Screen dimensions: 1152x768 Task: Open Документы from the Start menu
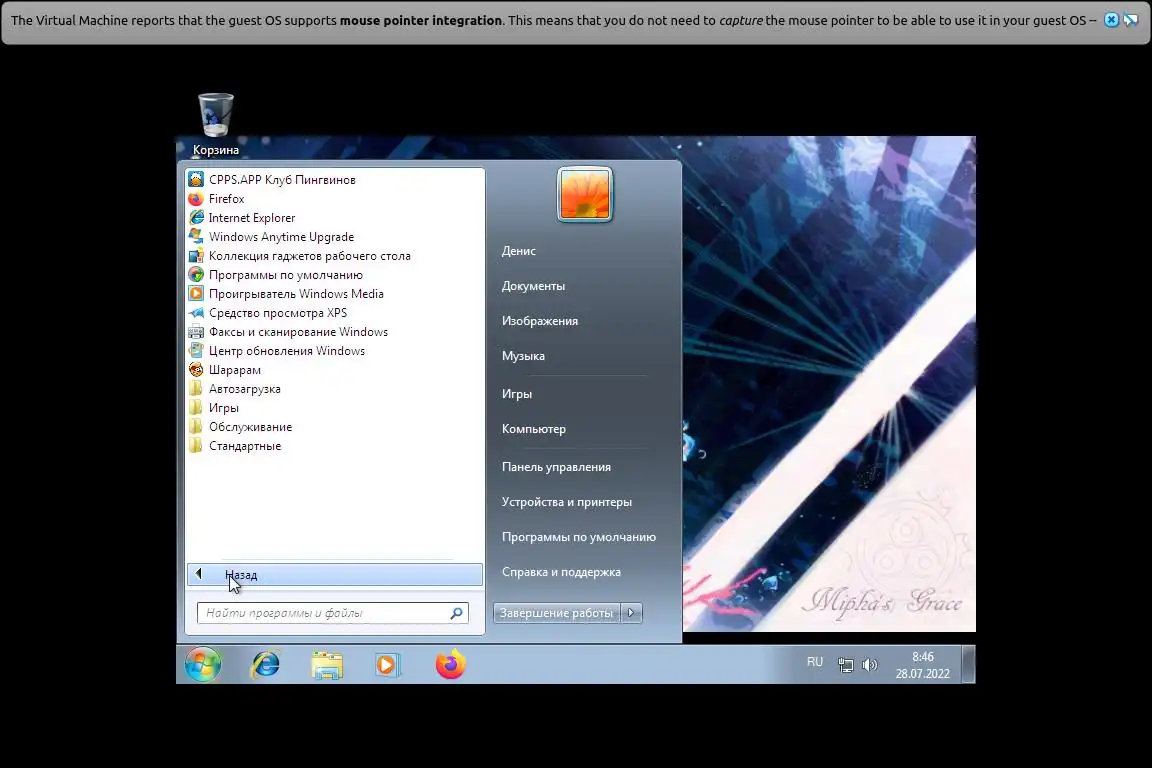pyautogui.click(x=533, y=286)
